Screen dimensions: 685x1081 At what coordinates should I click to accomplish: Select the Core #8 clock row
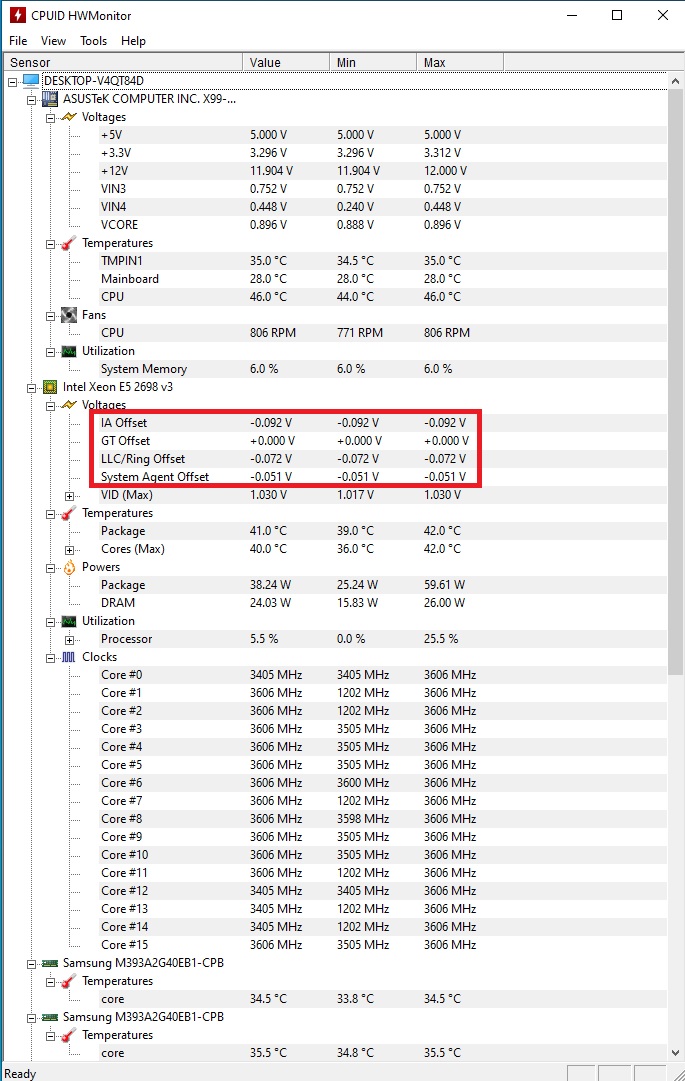tap(382, 818)
